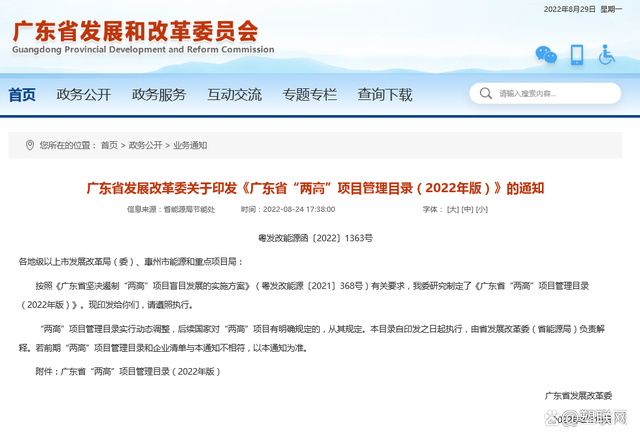This screenshot has height=440, width=640.
Task: Click the magnifier icon in search box
Action: [489, 94]
